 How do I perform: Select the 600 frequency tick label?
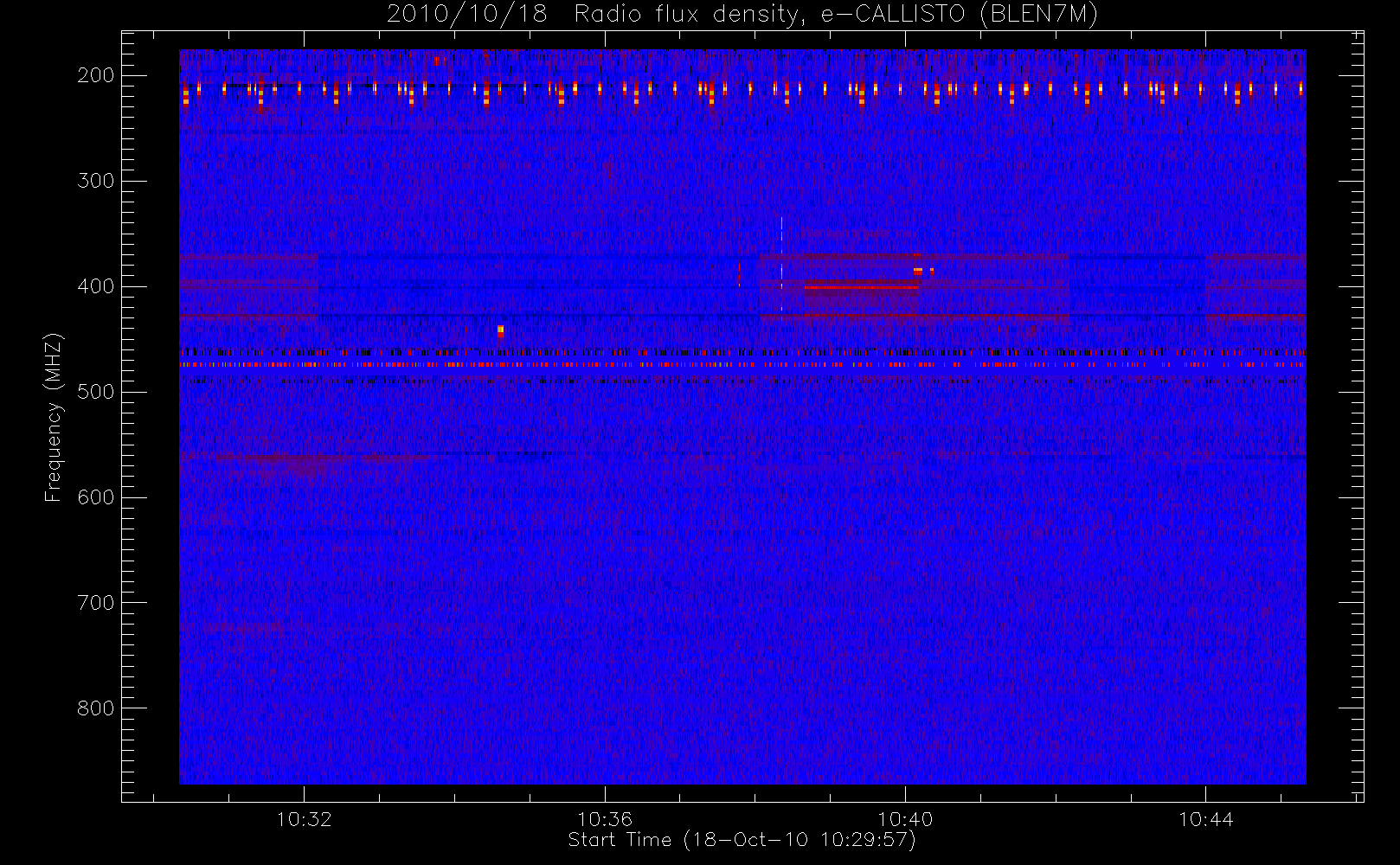(x=96, y=497)
